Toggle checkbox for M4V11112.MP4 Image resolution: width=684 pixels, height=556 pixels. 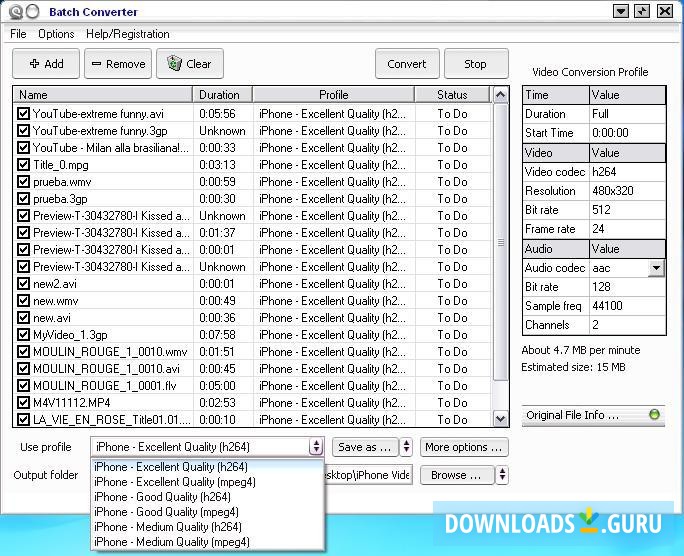point(23,403)
